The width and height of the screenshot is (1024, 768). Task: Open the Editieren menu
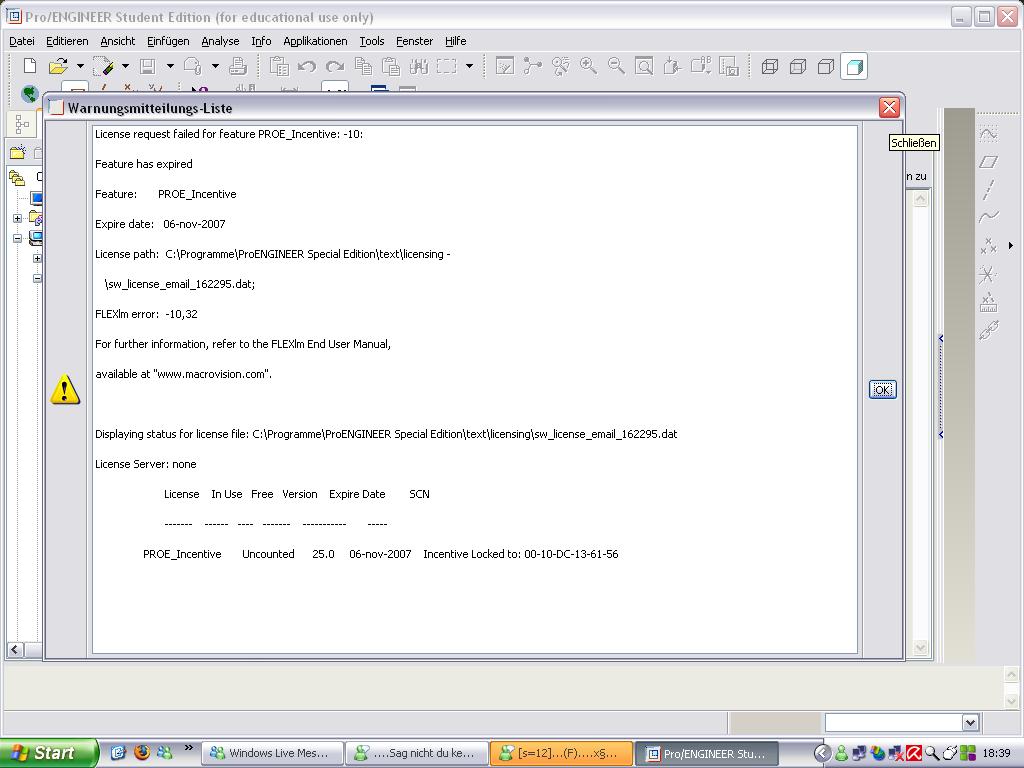[67, 41]
